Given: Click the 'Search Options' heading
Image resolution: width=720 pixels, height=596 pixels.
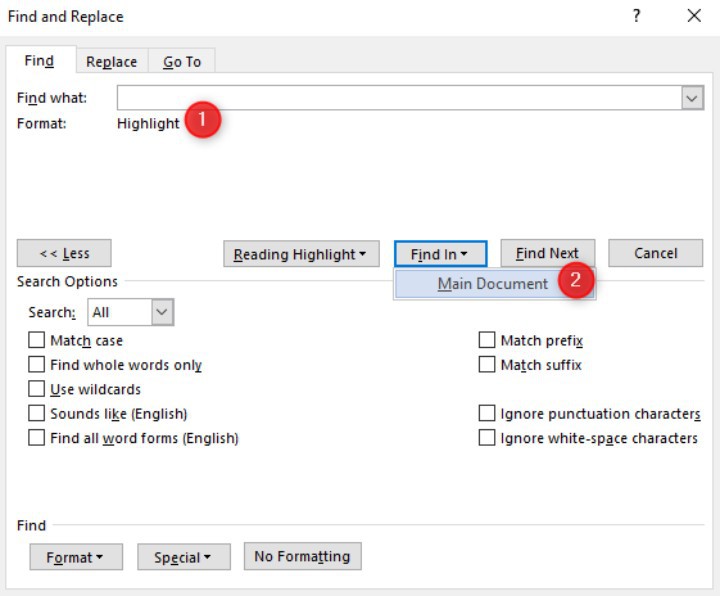Looking at the screenshot, I should pos(67,281).
